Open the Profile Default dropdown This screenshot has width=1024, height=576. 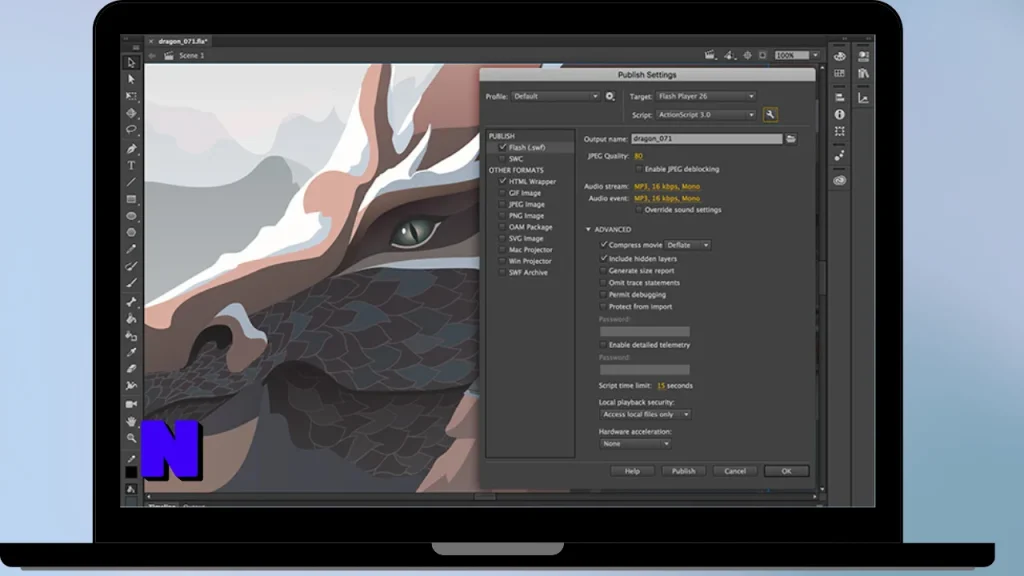555,97
